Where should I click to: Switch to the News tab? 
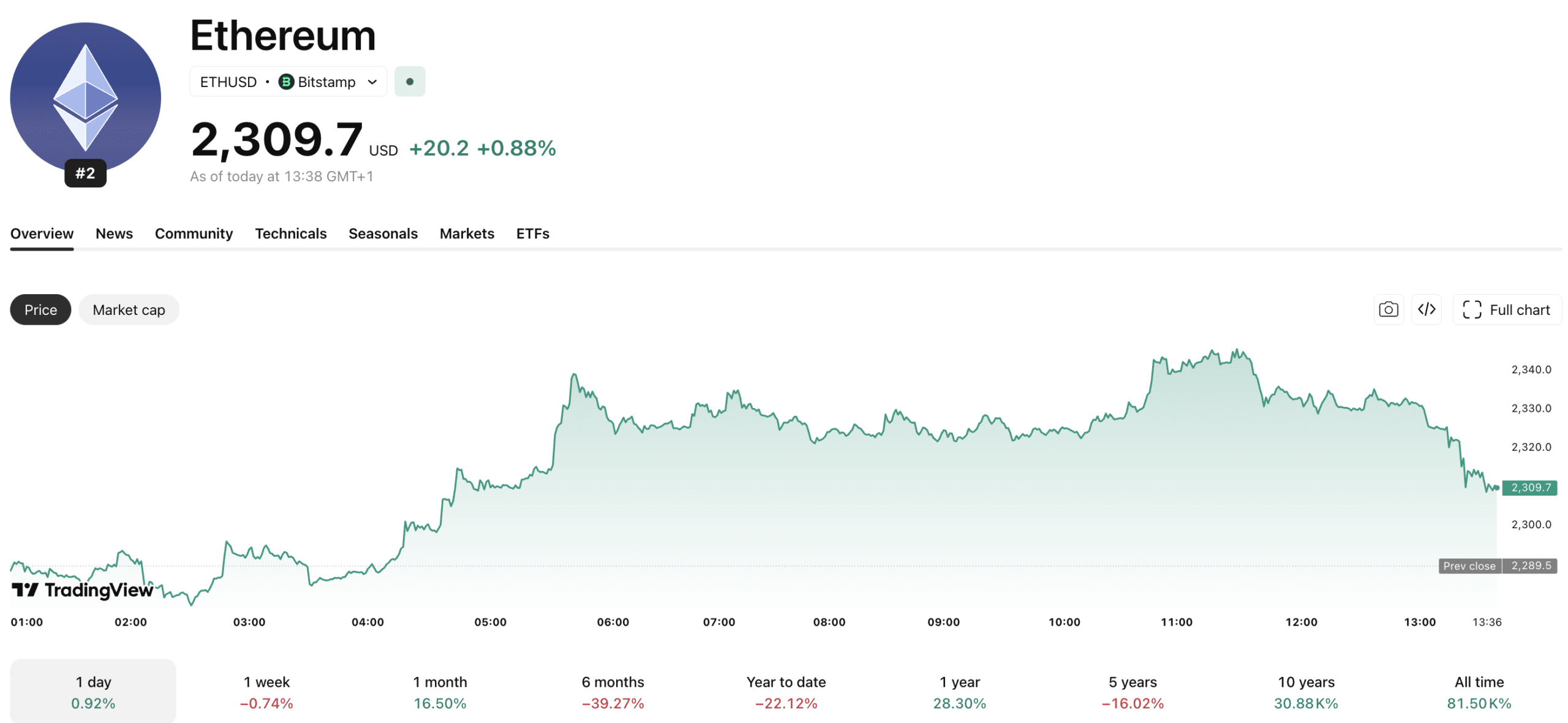(x=114, y=233)
